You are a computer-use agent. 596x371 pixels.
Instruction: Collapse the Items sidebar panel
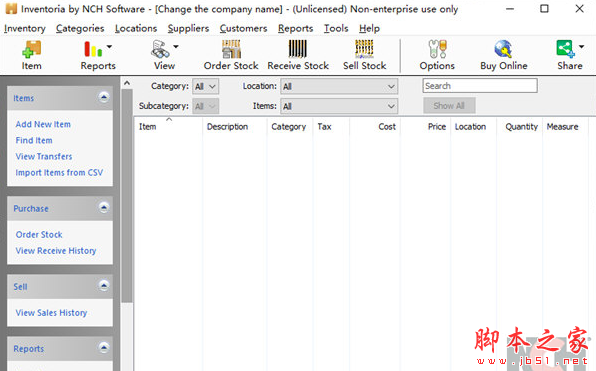[104, 98]
